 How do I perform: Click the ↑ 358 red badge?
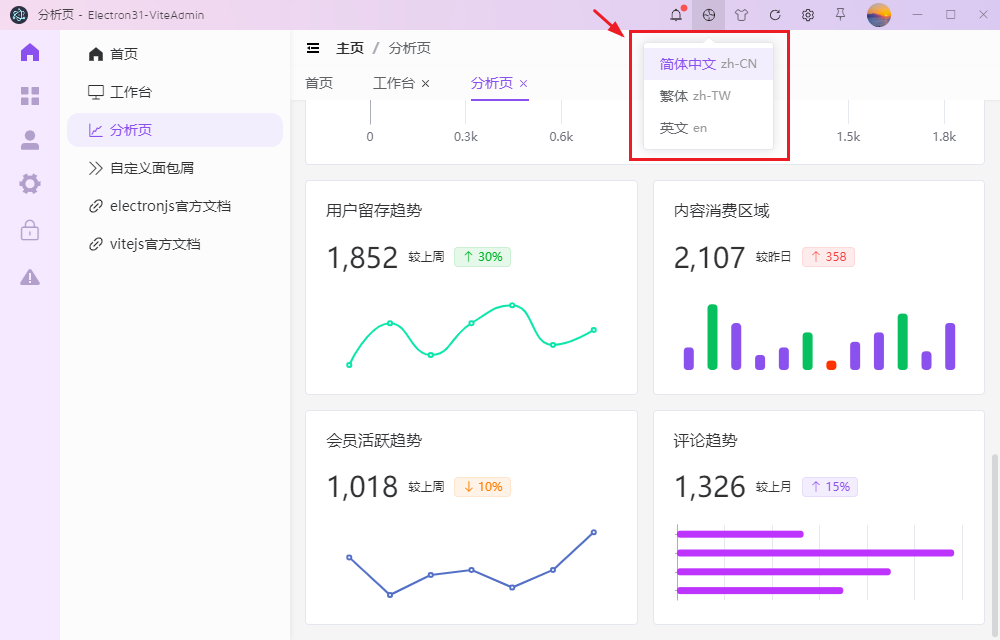tap(828, 256)
